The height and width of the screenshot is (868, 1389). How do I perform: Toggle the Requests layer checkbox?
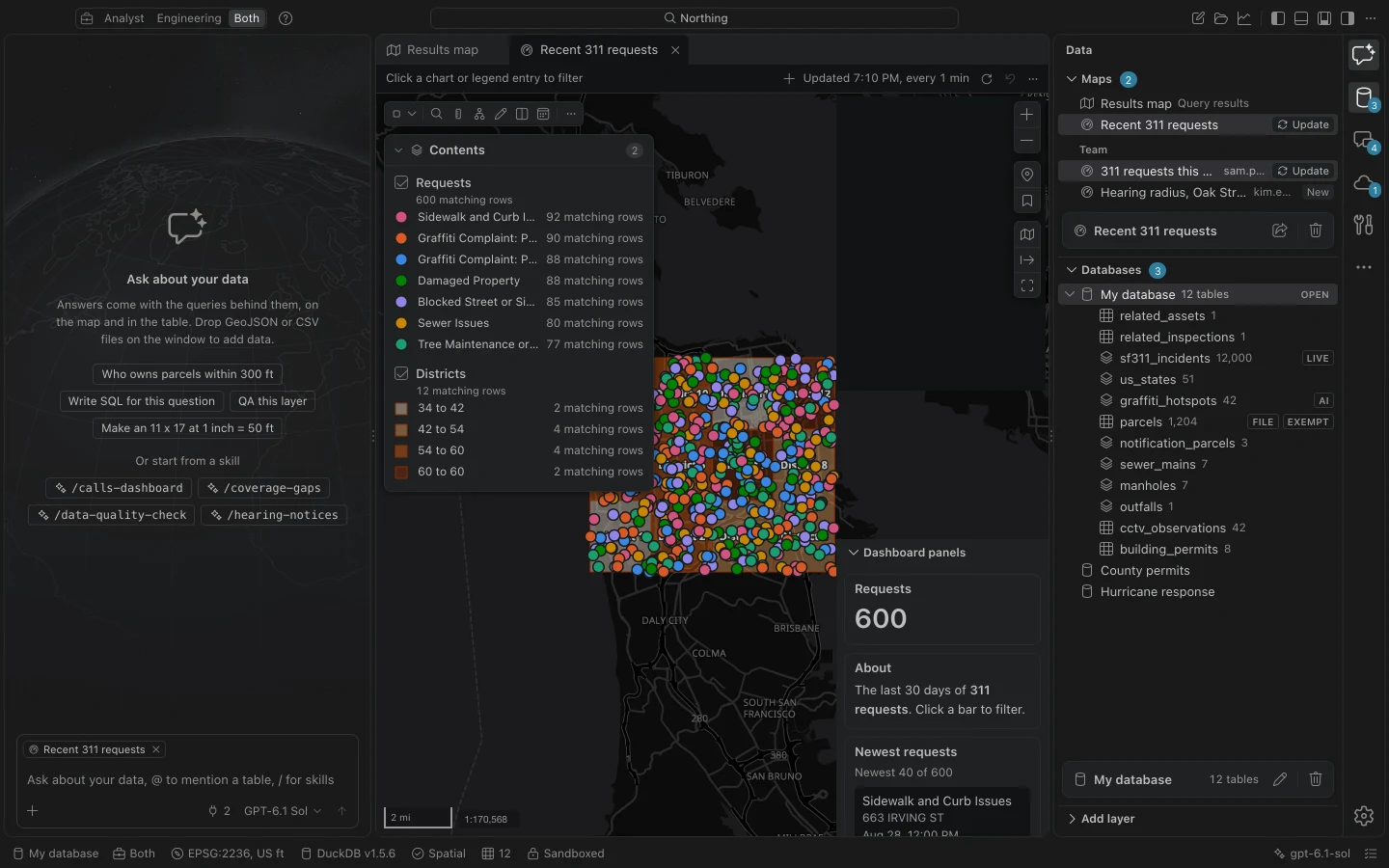(x=402, y=183)
